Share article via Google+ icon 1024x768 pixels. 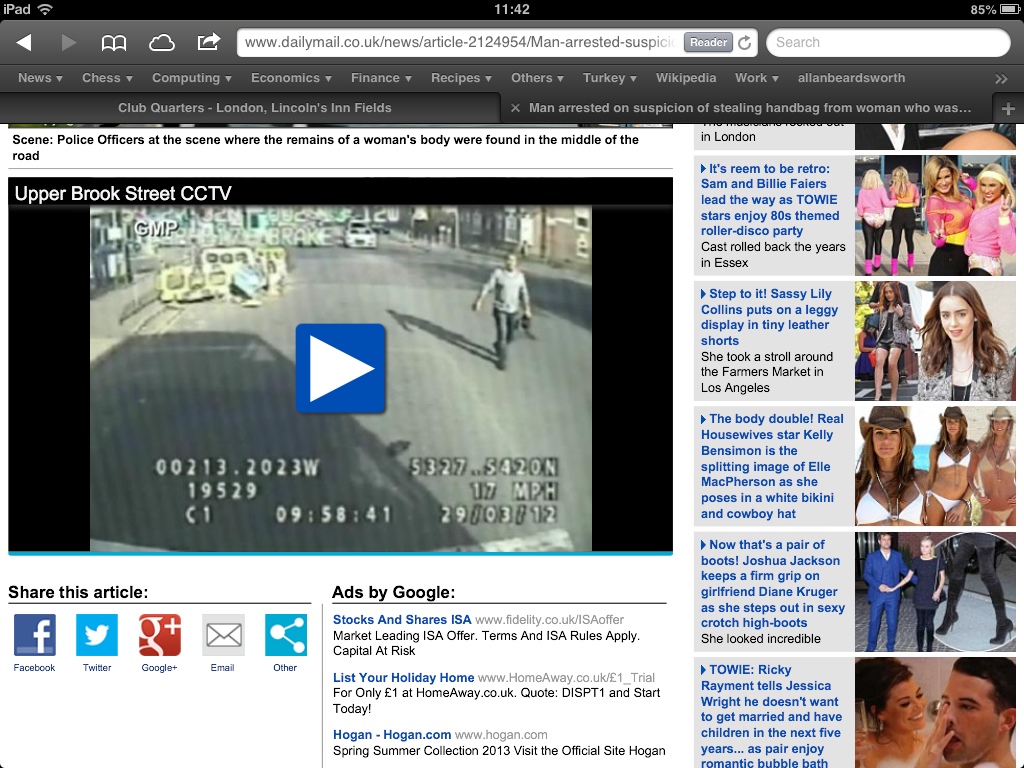coord(159,635)
